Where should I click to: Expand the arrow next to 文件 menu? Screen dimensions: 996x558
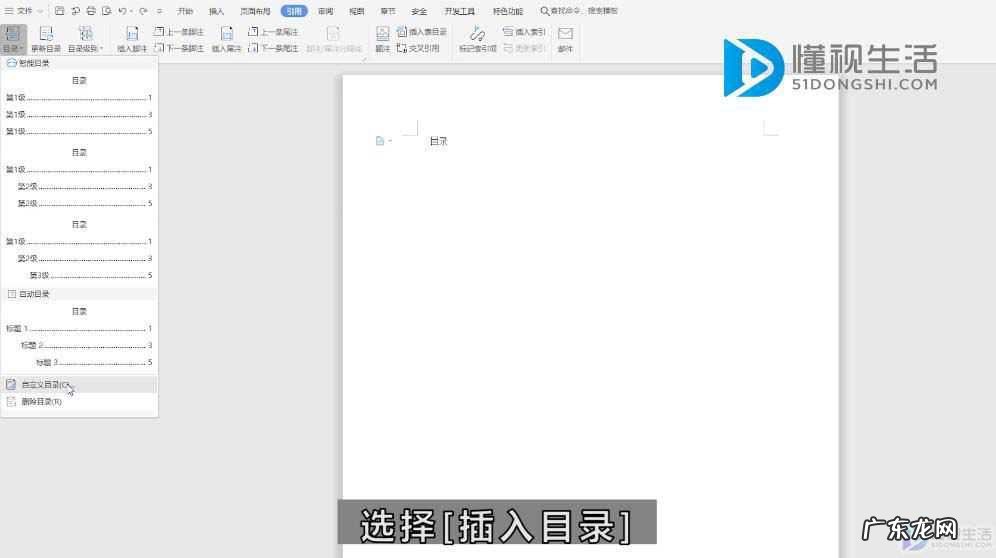tap(40, 11)
